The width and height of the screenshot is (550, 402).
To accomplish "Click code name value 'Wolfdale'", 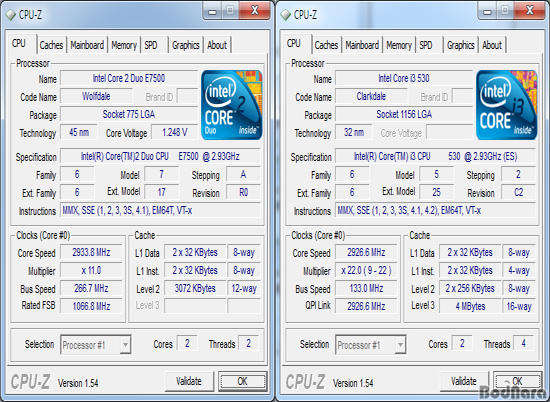I will (x=96, y=96).
